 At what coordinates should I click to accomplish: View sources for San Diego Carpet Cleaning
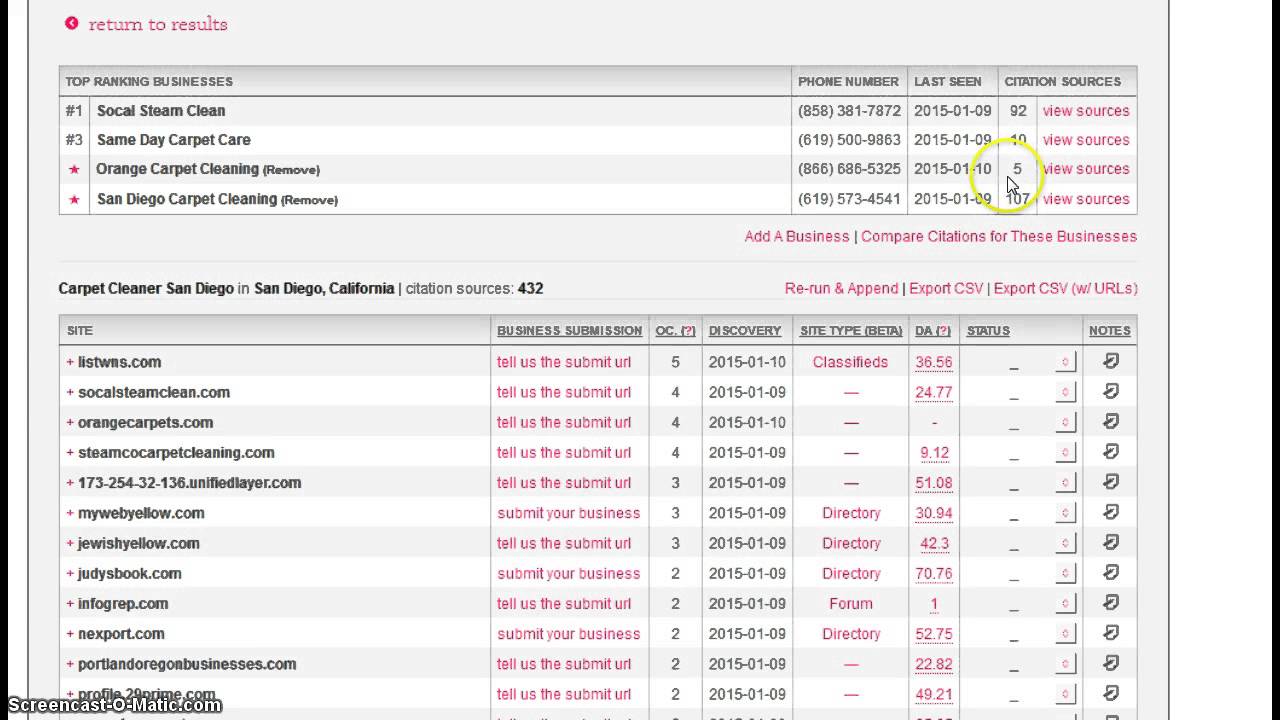click(1086, 199)
